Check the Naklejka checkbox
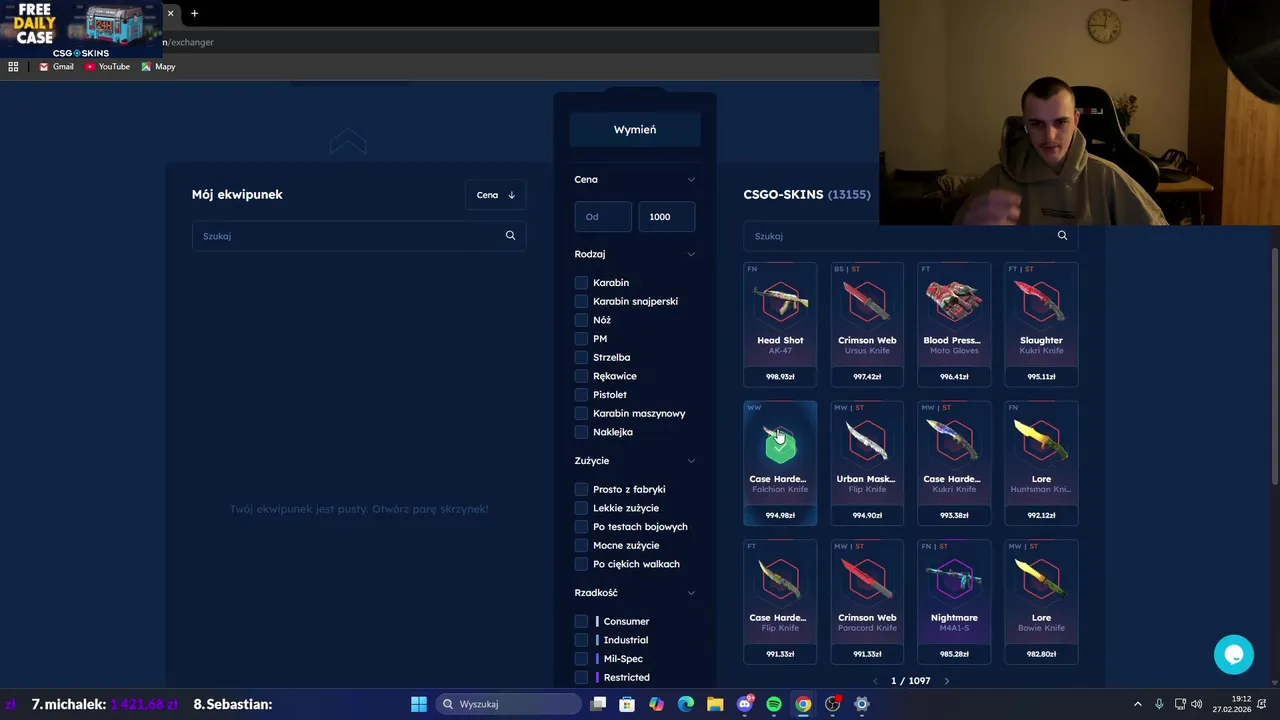 coord(581,432)
